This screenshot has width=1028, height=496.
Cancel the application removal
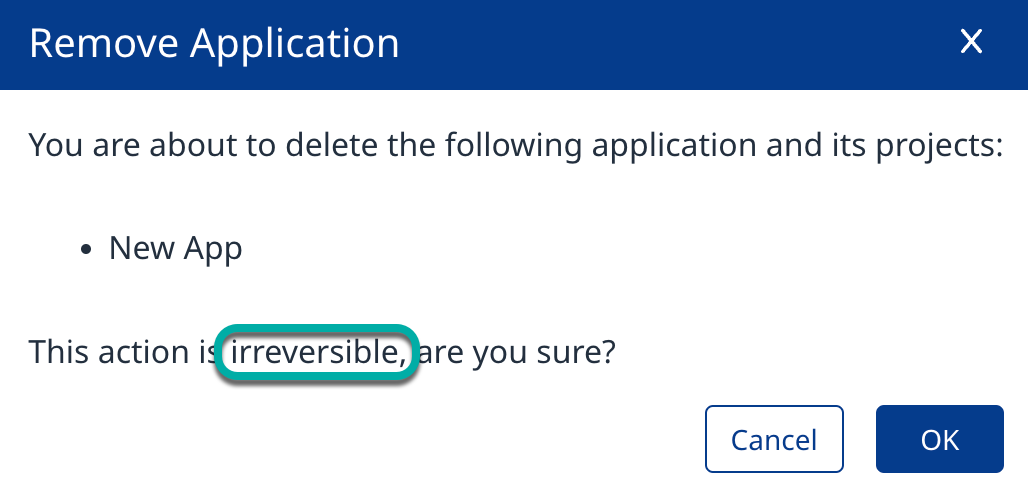(x=774, y=439)
